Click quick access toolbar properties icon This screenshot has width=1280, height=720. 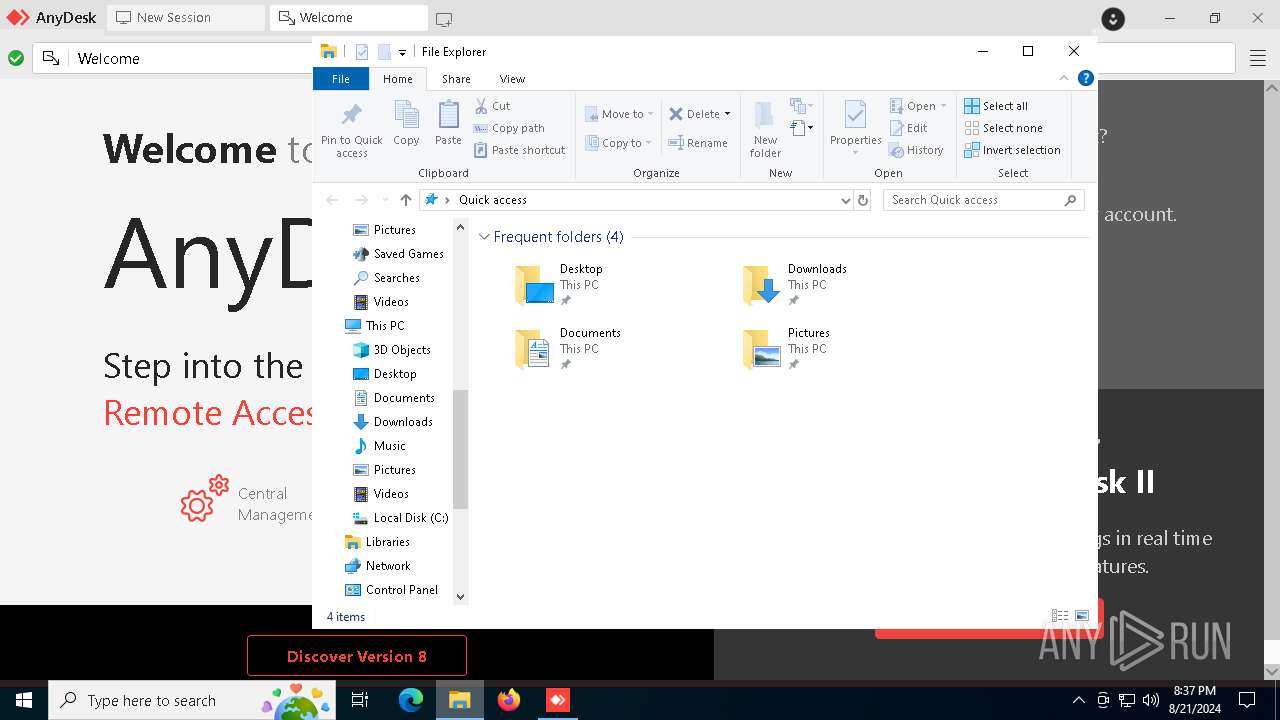(362, 52)
